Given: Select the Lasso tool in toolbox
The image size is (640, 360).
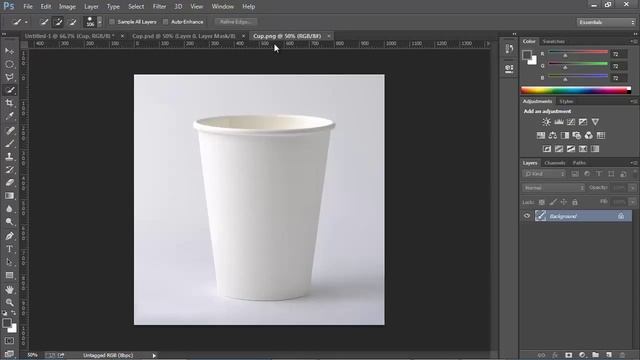Looking at the screenshot, I should click(x=9, y=77).
